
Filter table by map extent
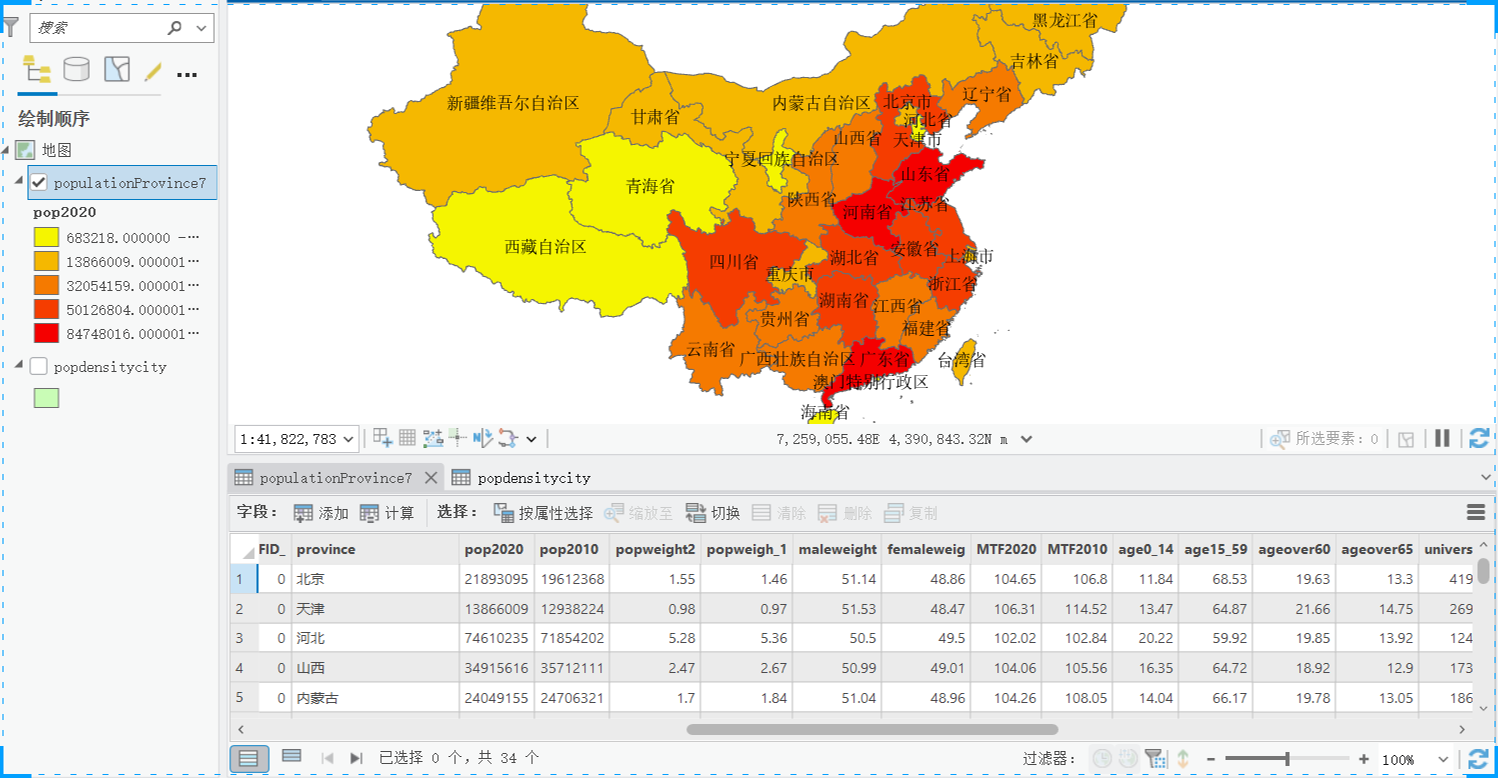[1154, 759]
